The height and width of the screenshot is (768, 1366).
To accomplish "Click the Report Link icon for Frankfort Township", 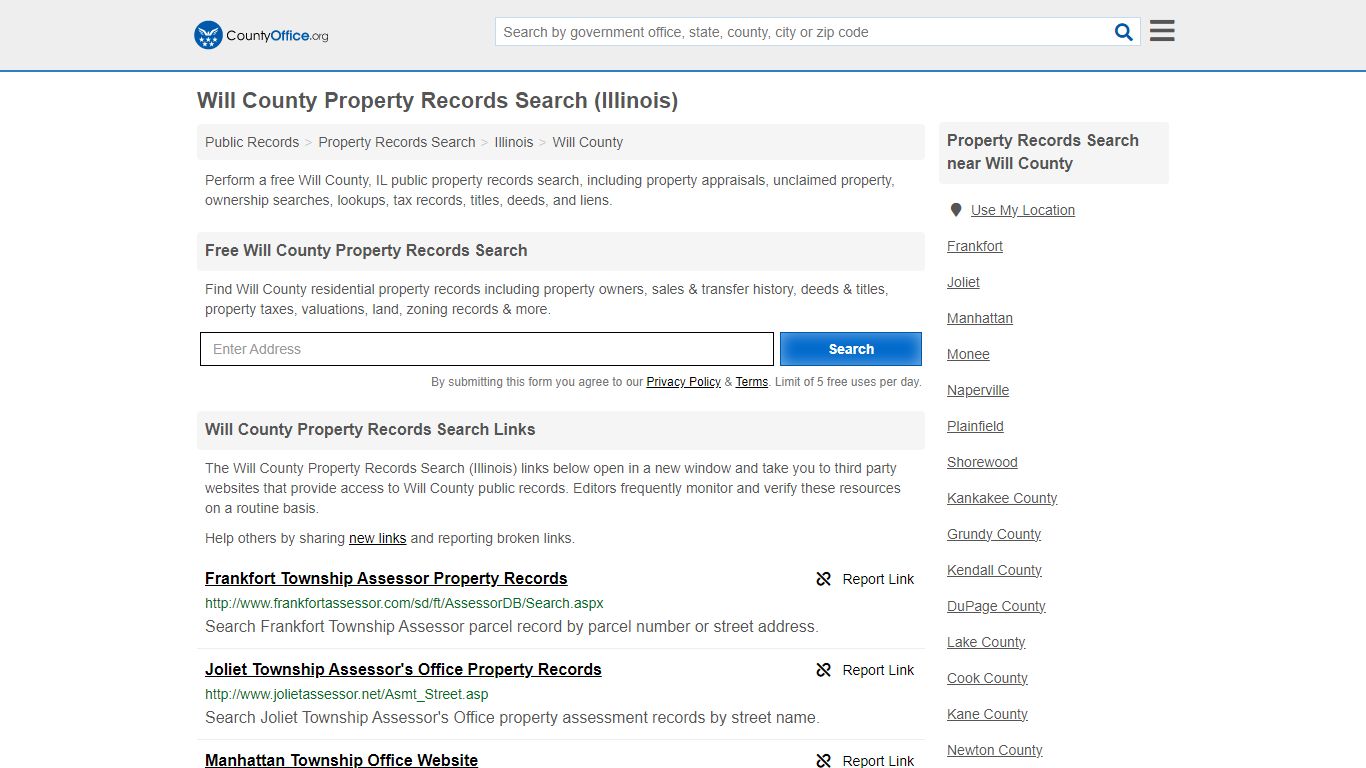I will pyautogui.click(x=824, y=579).
